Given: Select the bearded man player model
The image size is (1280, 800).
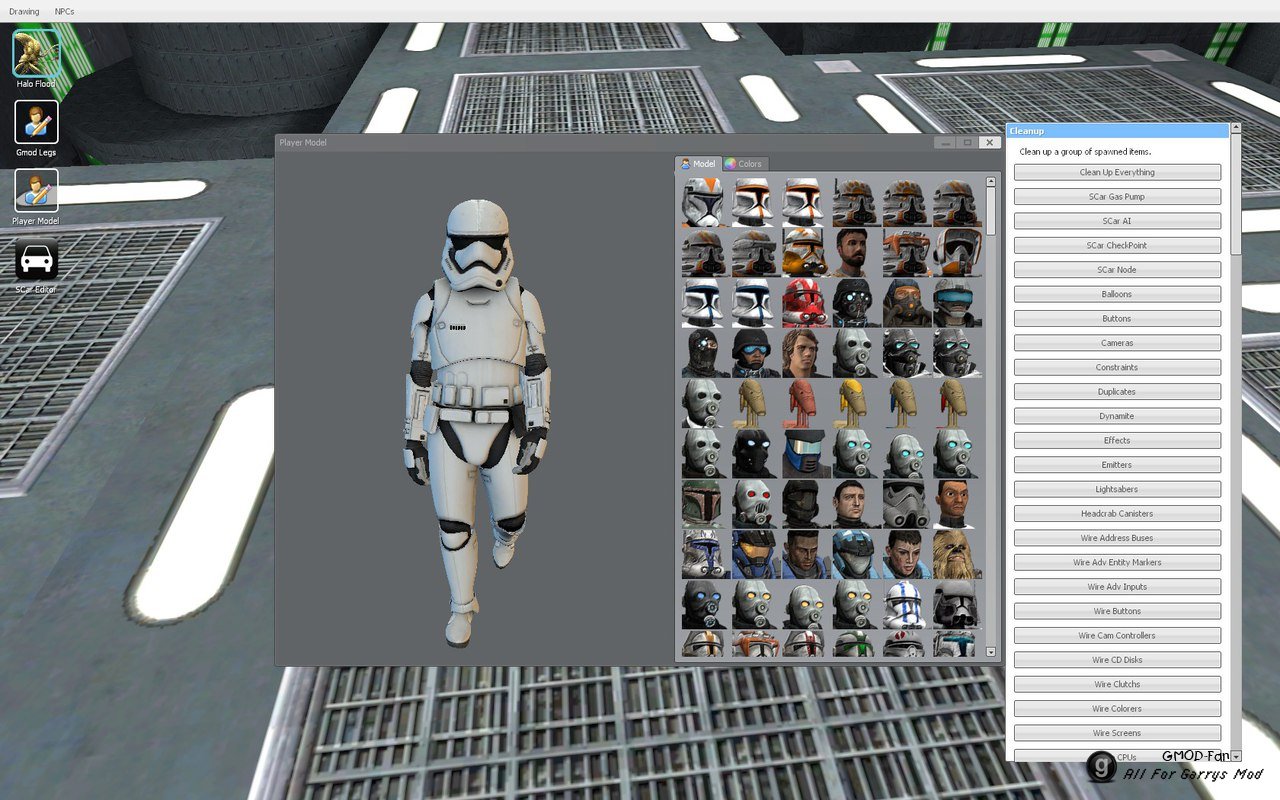Looking at the screenshot, I should (857, 252).
